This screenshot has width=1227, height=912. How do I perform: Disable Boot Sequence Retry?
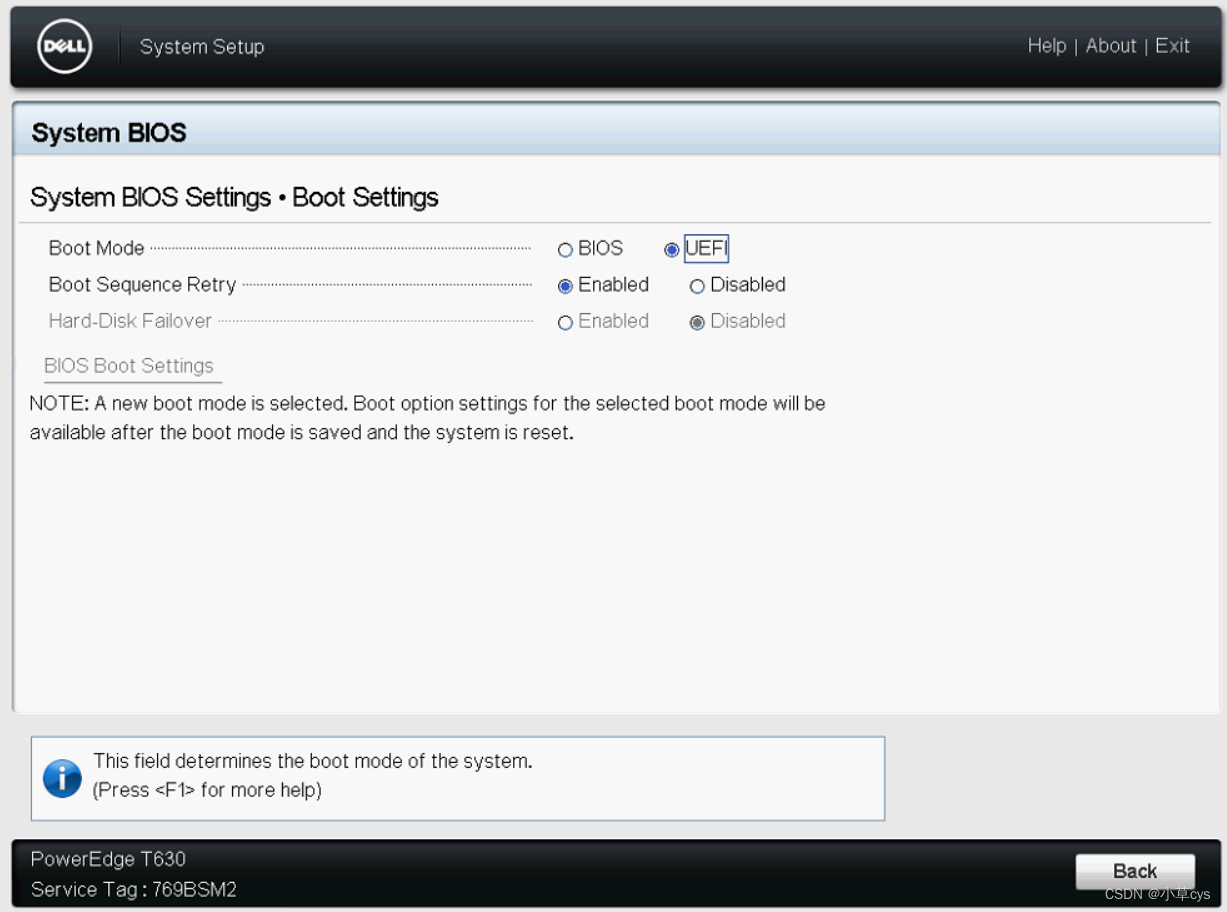pyautogui.click(x=698, y=286)
